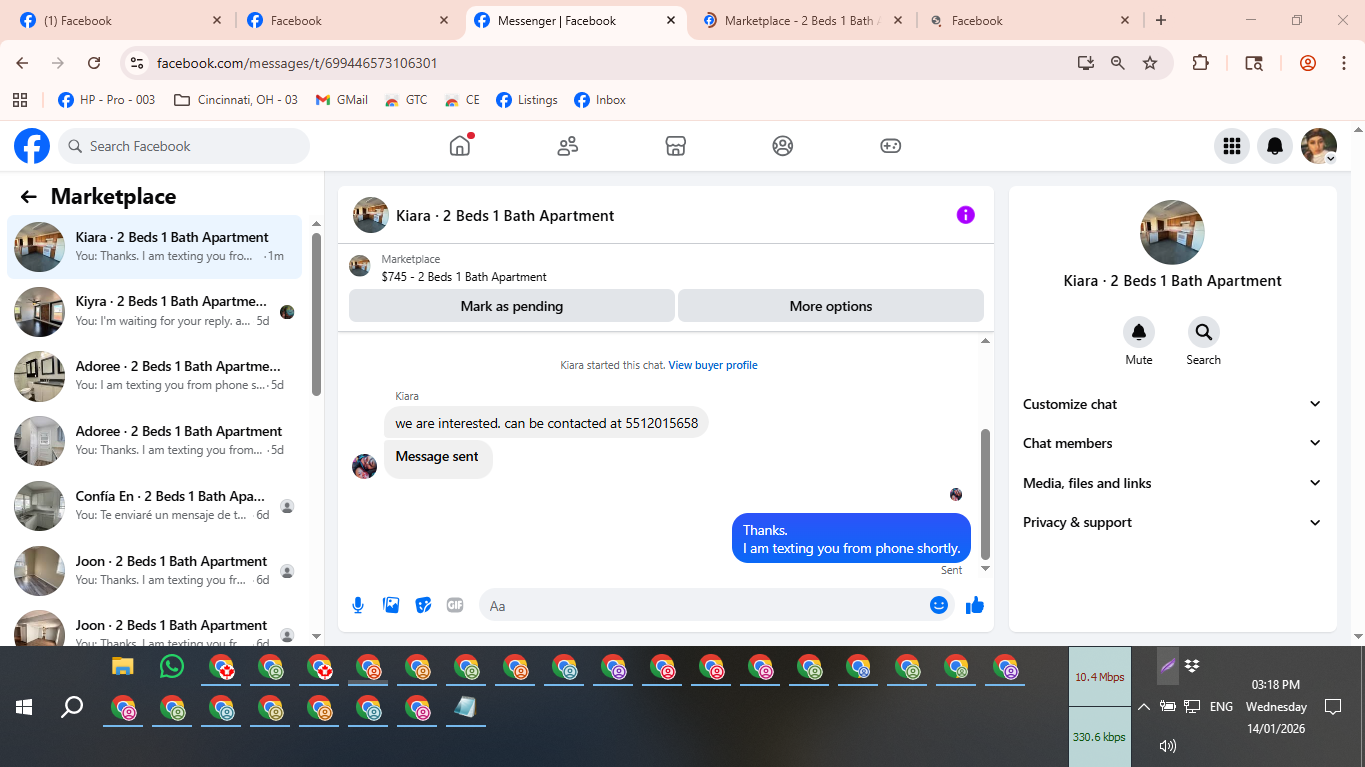Viewport: 1365px width, 767px height.
Task: Open Kiyra conversation in list
Action: 154,311
